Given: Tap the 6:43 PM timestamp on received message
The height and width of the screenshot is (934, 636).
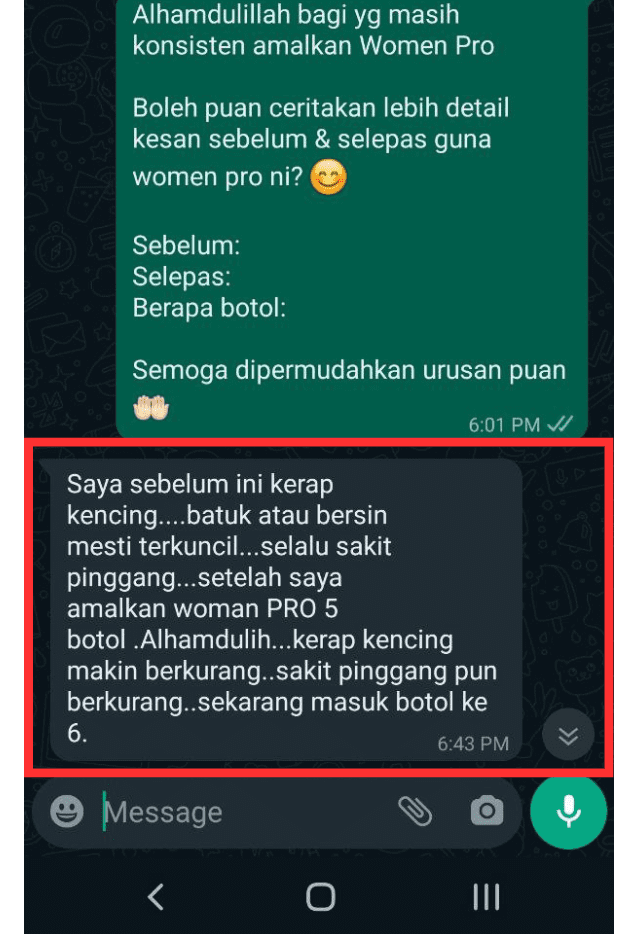Looking at the screenshot, I should pos(473,743).
